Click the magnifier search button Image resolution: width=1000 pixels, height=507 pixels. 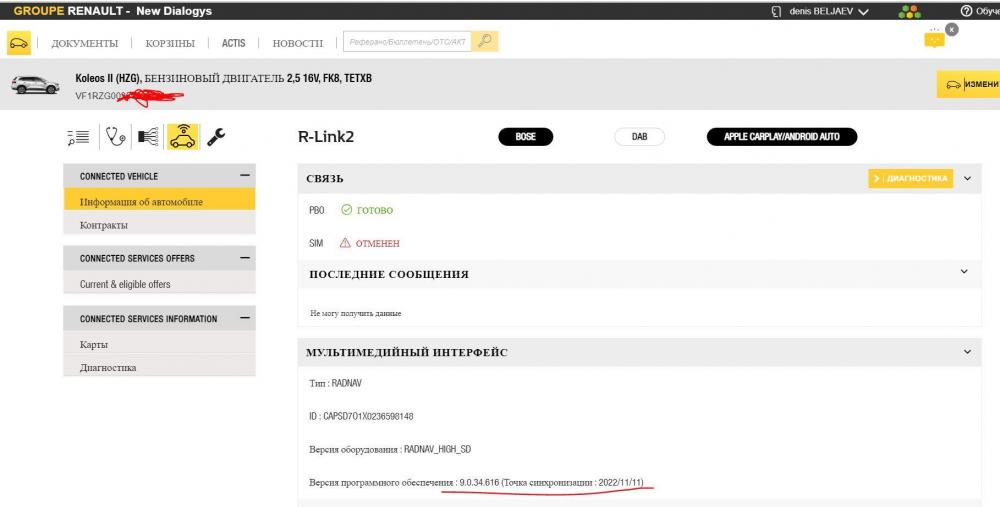[x=485, y=41]
